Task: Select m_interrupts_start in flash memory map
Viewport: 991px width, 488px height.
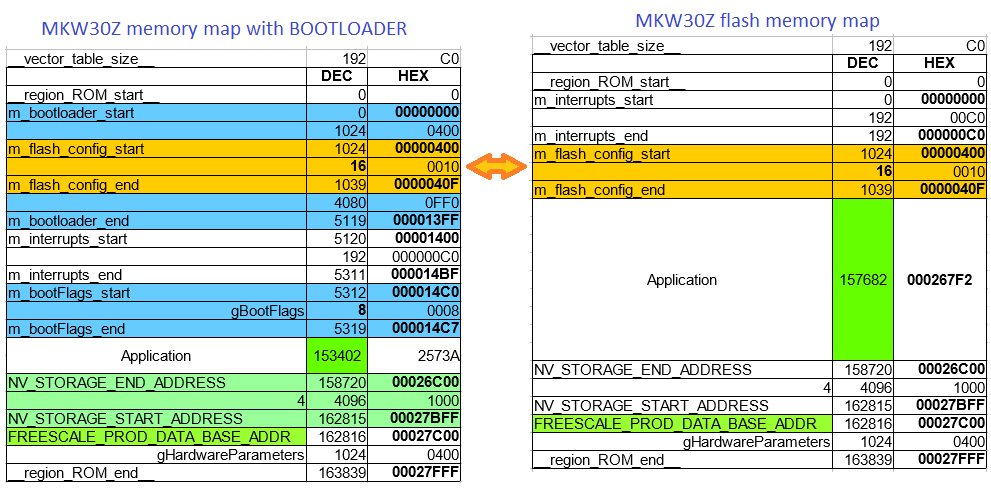Action: pyautogui.click(x=594, y=100)
